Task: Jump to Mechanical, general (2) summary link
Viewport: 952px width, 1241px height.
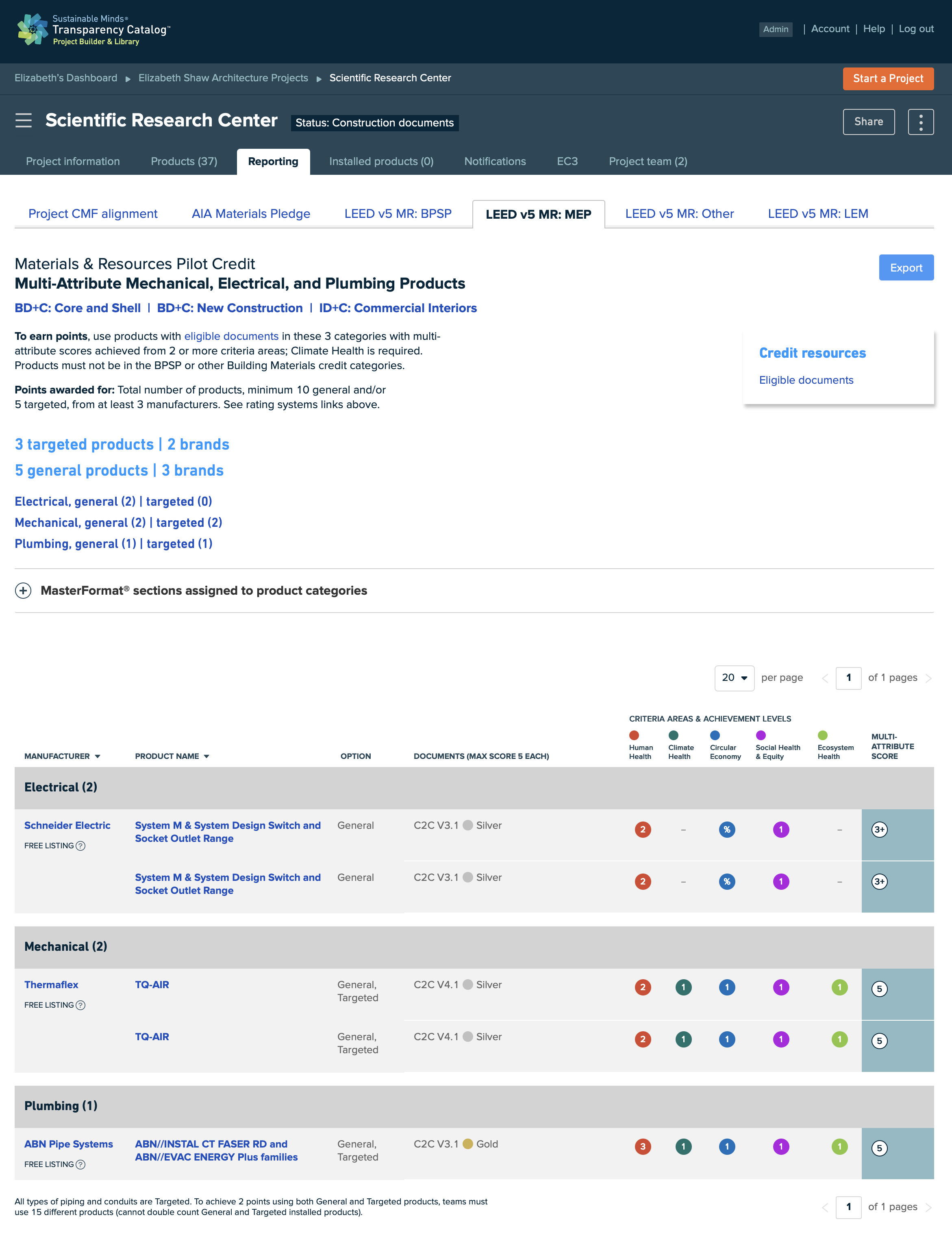Action: (80, 522)
